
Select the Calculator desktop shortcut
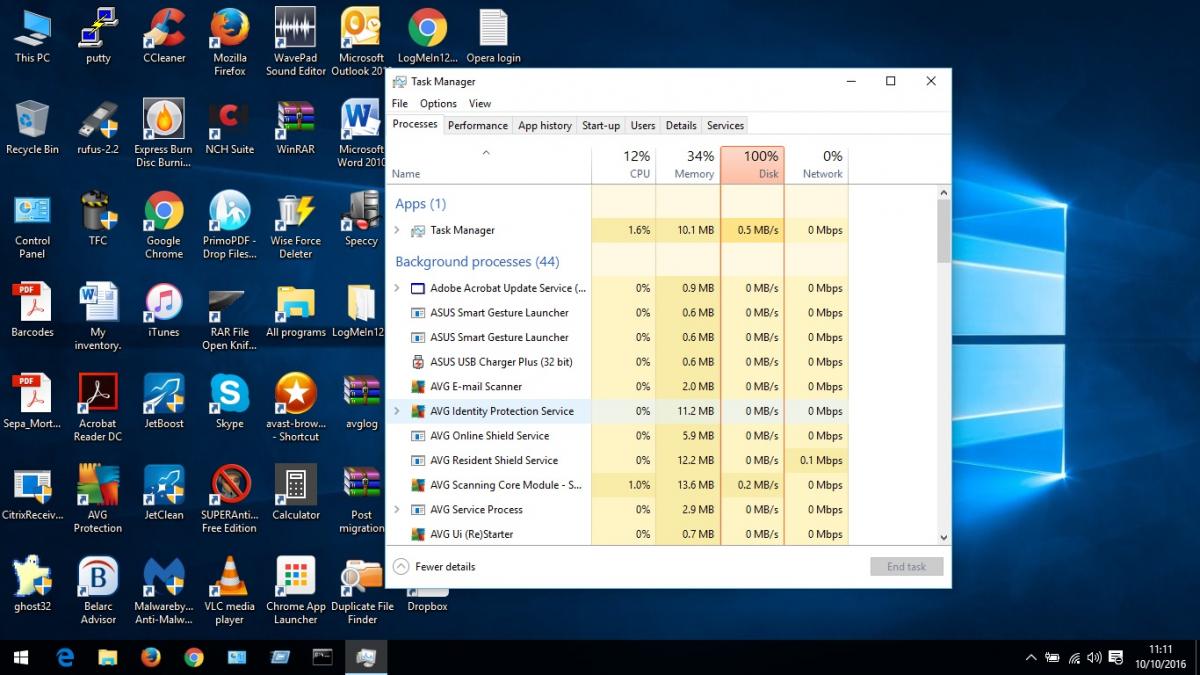[x=296, y=493]
